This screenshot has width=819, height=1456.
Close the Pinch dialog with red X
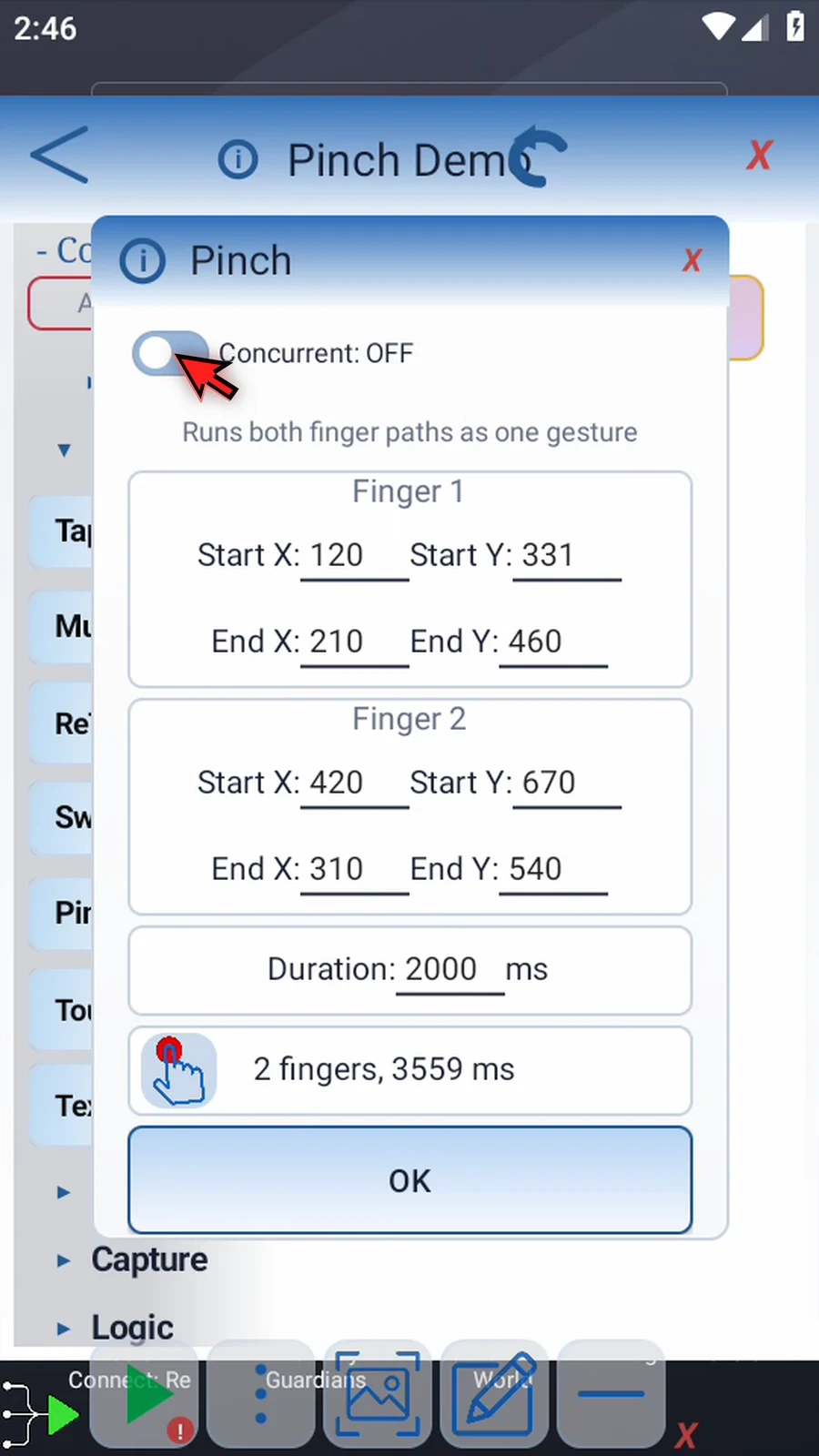point(692,260)
